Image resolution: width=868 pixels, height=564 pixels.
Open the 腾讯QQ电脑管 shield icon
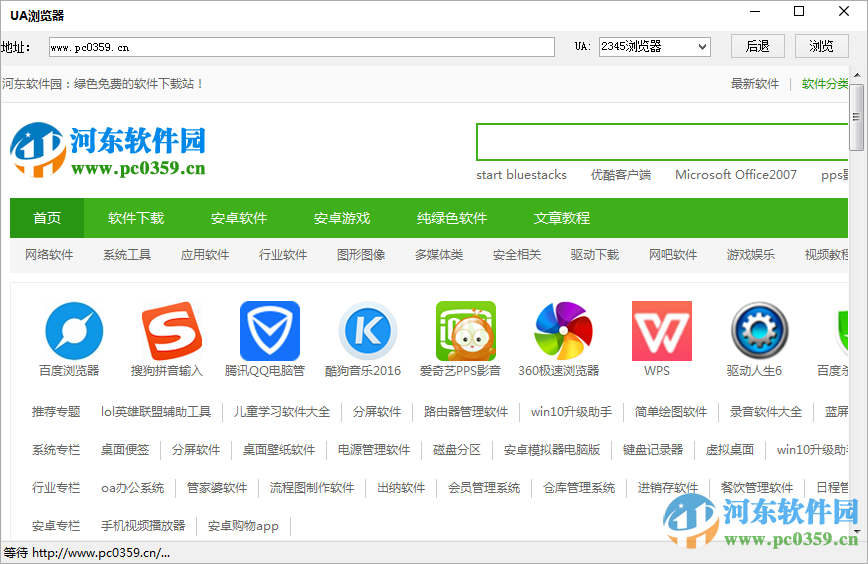tap(270, 330)
